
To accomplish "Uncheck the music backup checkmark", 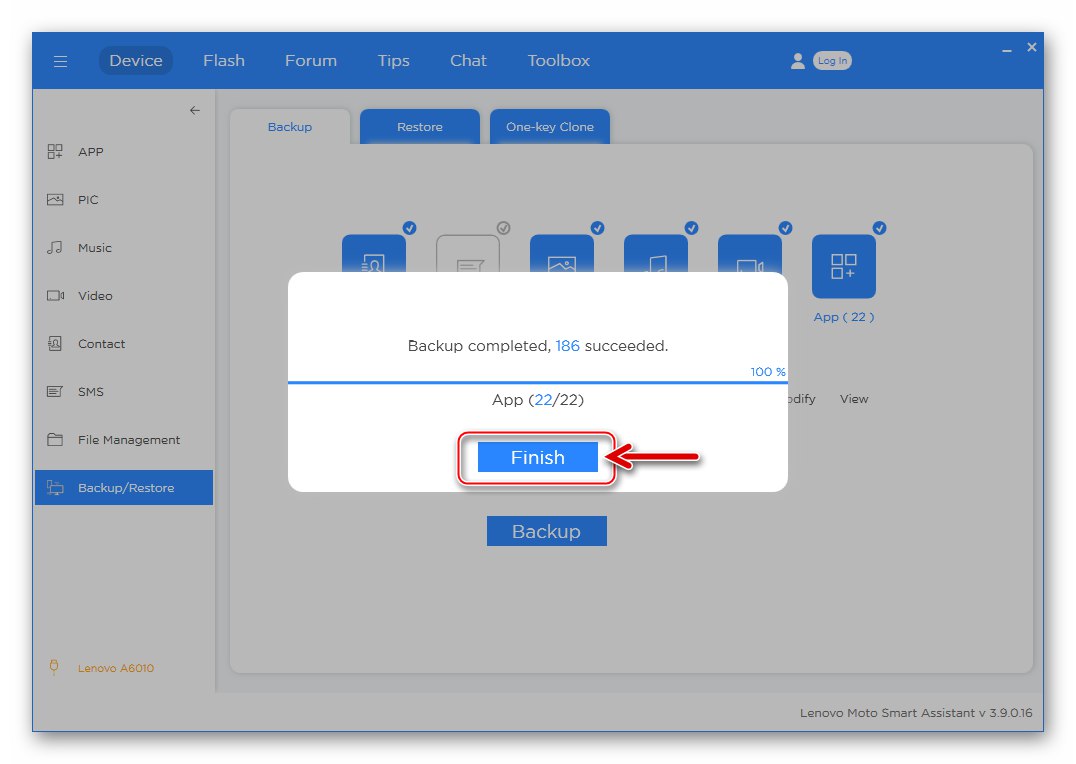I will (692, 228).
